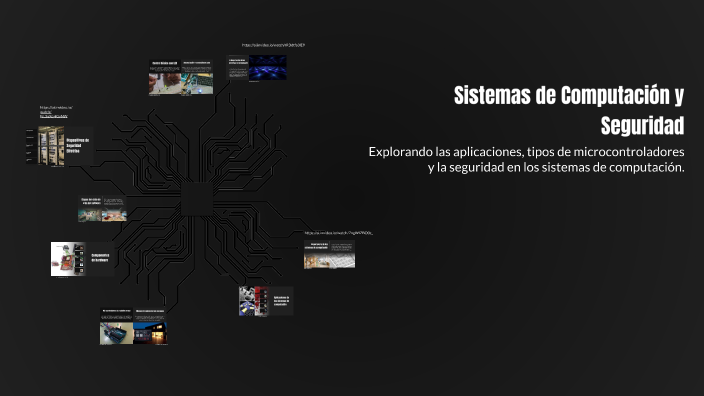The width and height of the screenshot is (704, 396).
Task: Open the right slide next to life-cycle slide
Action: pyautogui.click(x=114, y=209)
